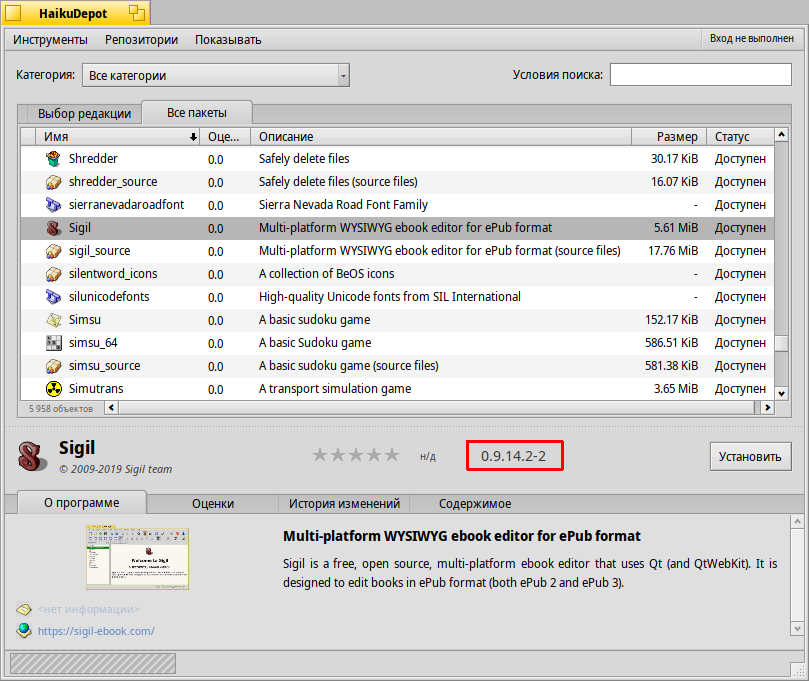809x681 pixels.
Task: Click the sierranevadaroadfont font icon
Action: tap(53, 205)
